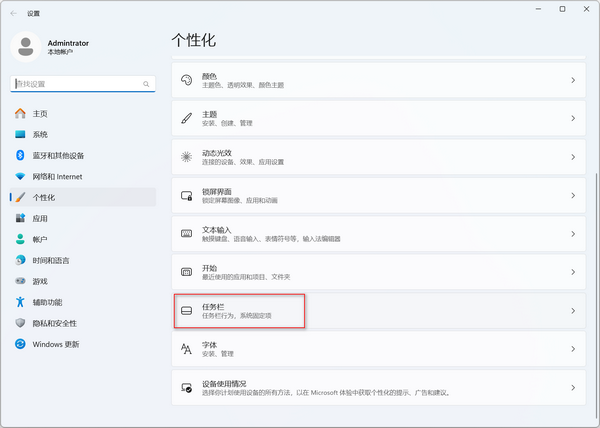Screen dimensions: 600x428
Task: Select Windows 更新 in sidebar
Action: 83,344
